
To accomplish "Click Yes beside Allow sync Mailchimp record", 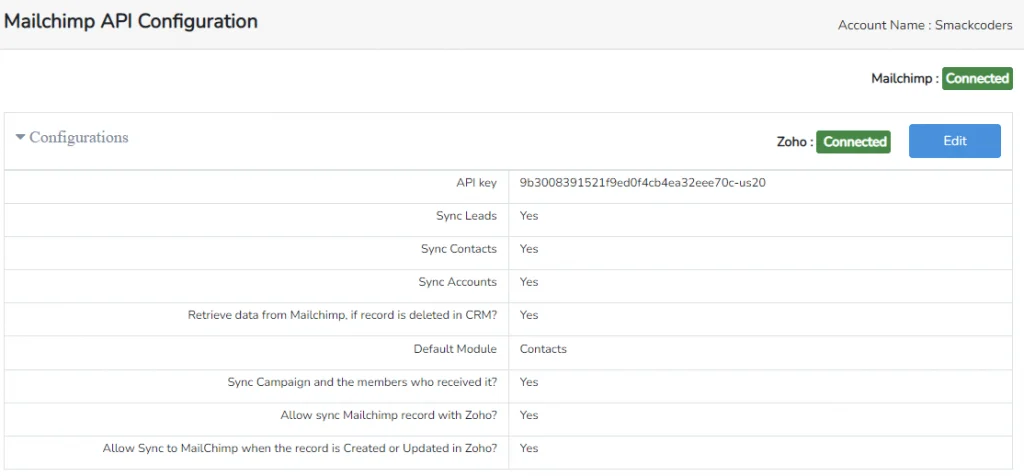I will pyautogui.click(x=529, y=415).
